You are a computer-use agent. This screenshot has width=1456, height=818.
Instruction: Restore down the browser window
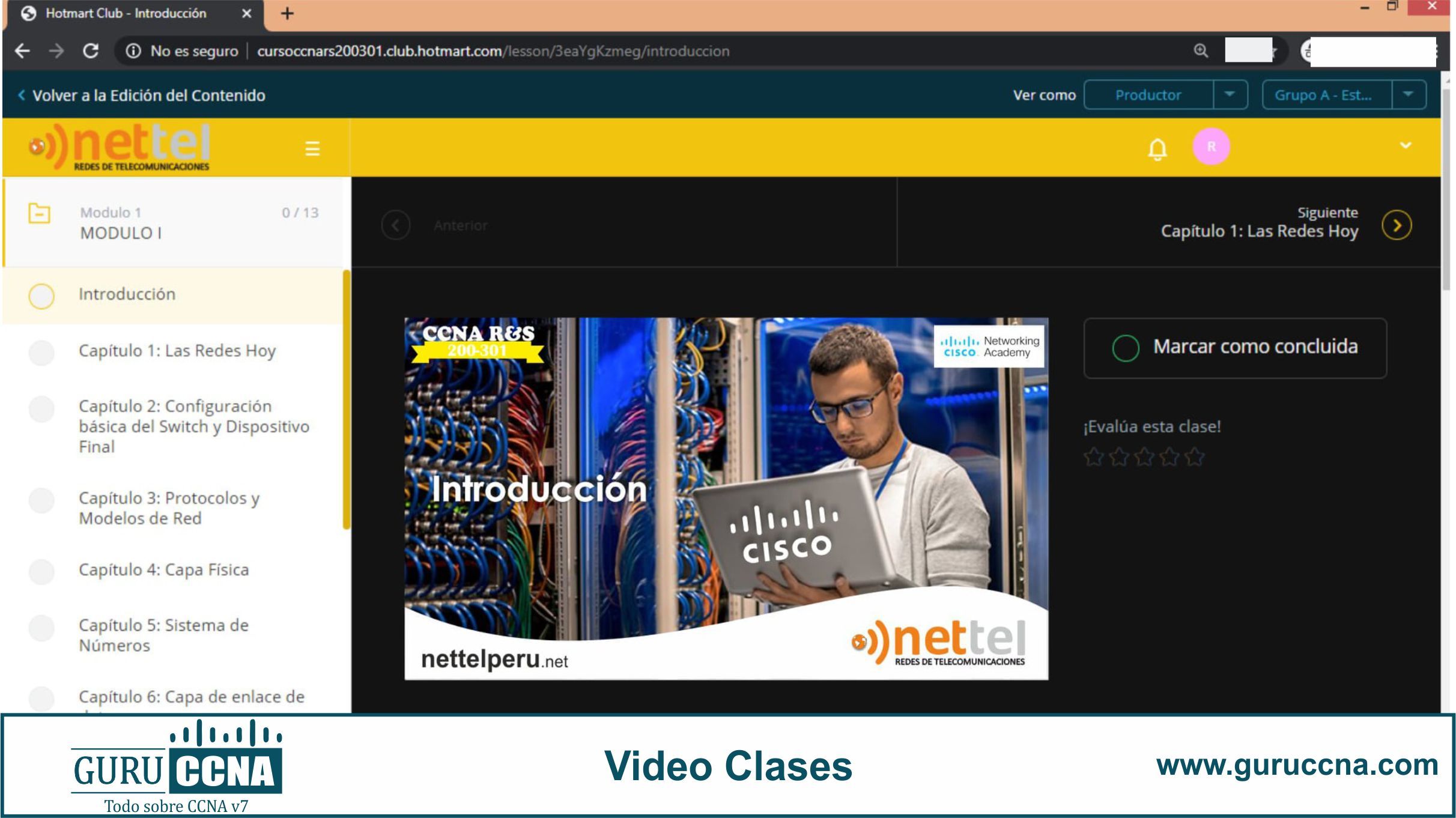[x=1392, y=7]
